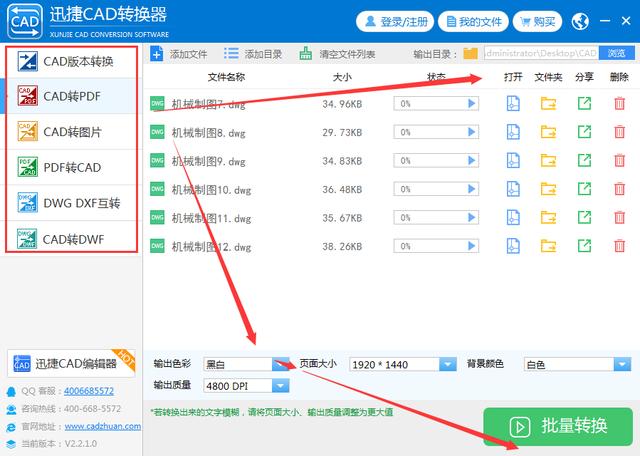Share icon for 机械制图8.dwg
The height and width of the screenshot is (456, 640).
point(584,132)
